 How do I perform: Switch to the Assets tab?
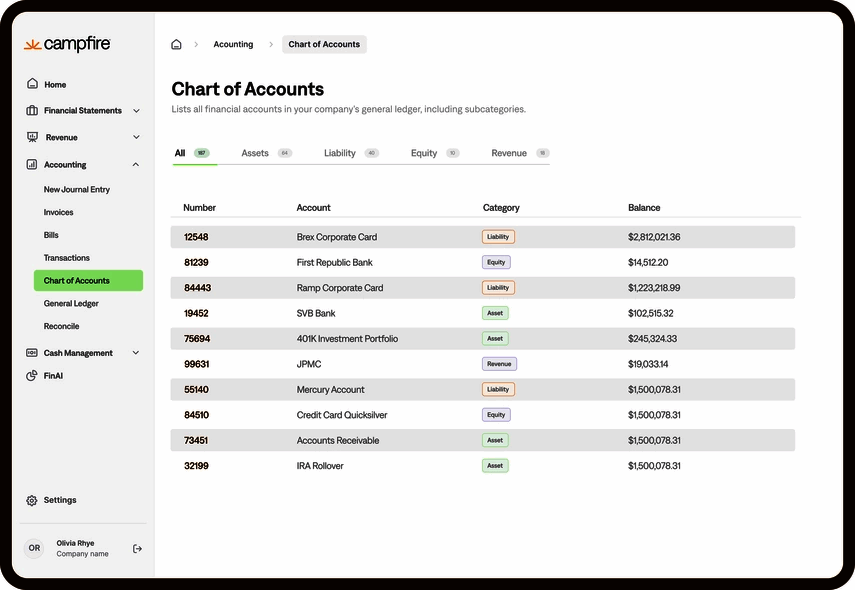pos(255,153)
